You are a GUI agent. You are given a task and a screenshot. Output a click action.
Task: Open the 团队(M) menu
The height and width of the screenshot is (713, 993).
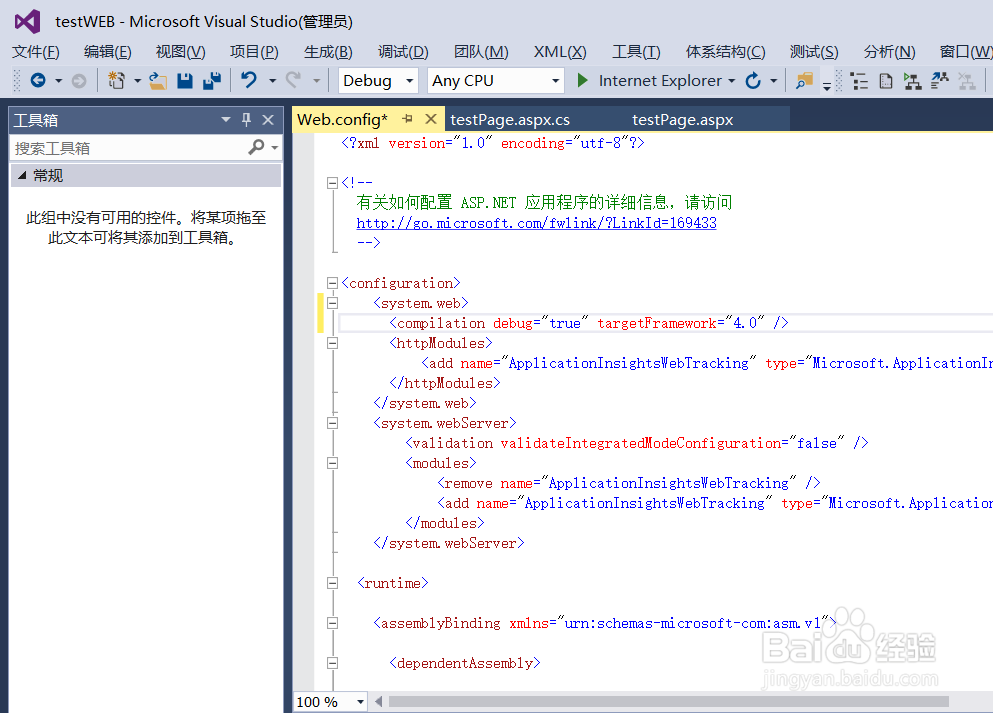tap(481, 51)
